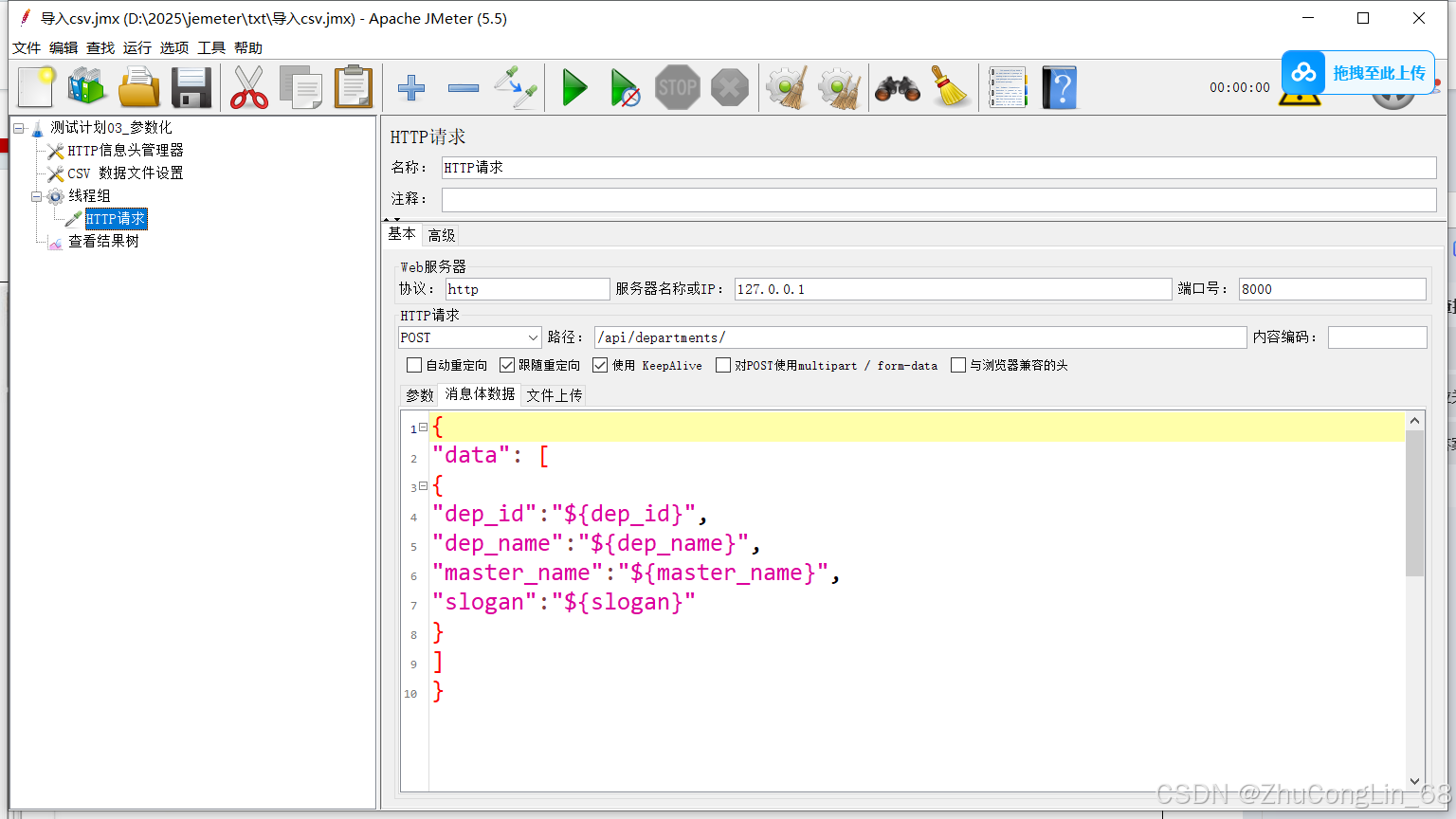
Task: Open the POST method dropdown
Action: [x=470, y=337]
